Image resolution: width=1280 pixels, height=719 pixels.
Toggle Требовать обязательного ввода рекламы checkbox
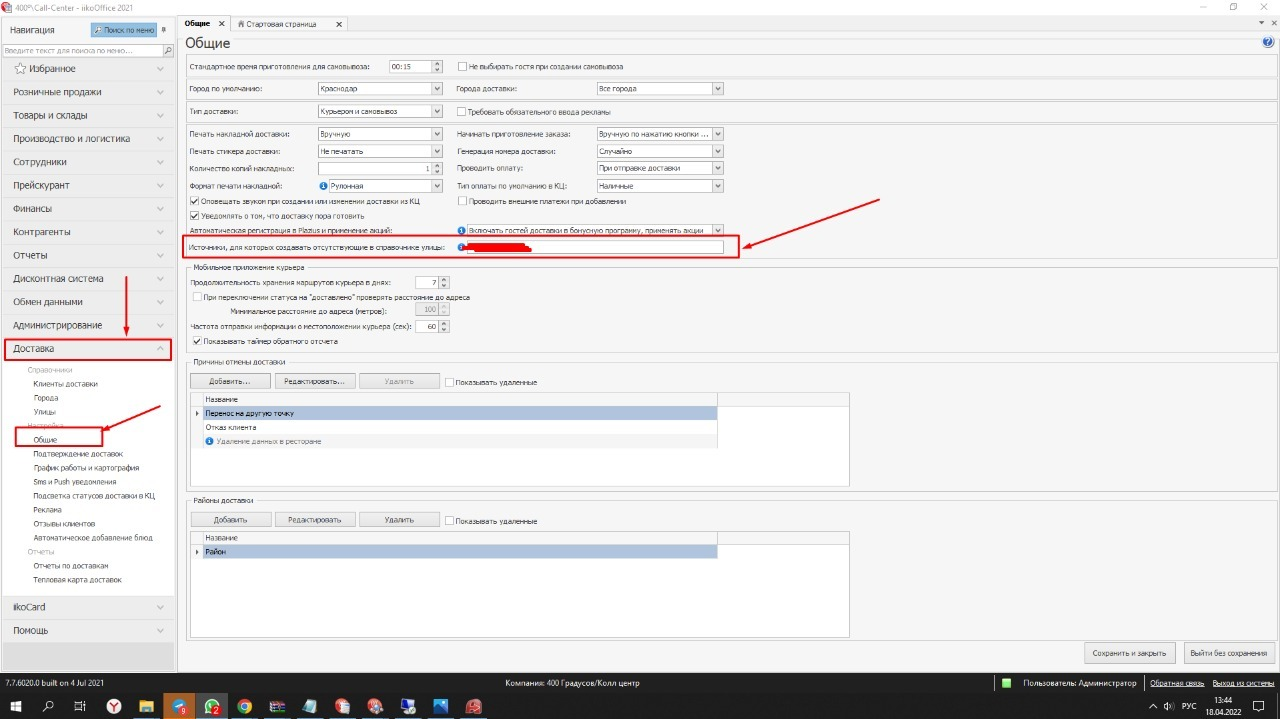pyautogui.click(x=463, y=112)
